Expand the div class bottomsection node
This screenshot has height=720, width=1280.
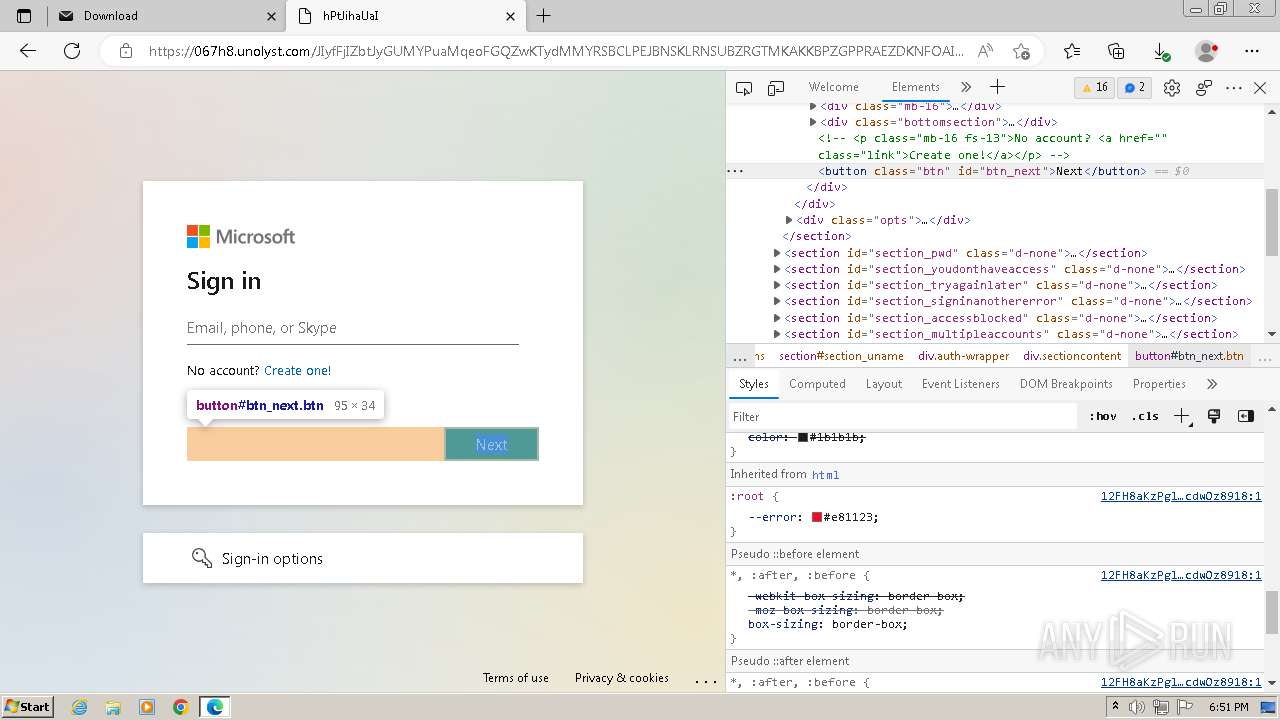point(813,122)
